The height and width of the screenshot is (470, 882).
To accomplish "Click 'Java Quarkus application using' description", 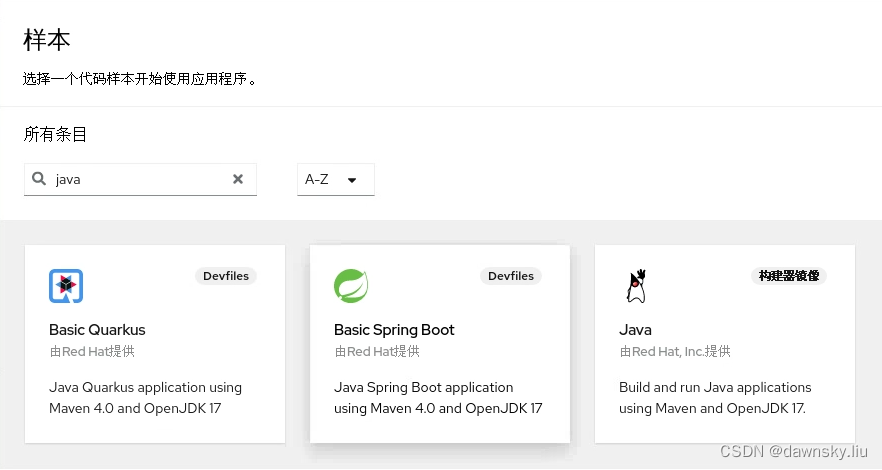I will 145,387.
